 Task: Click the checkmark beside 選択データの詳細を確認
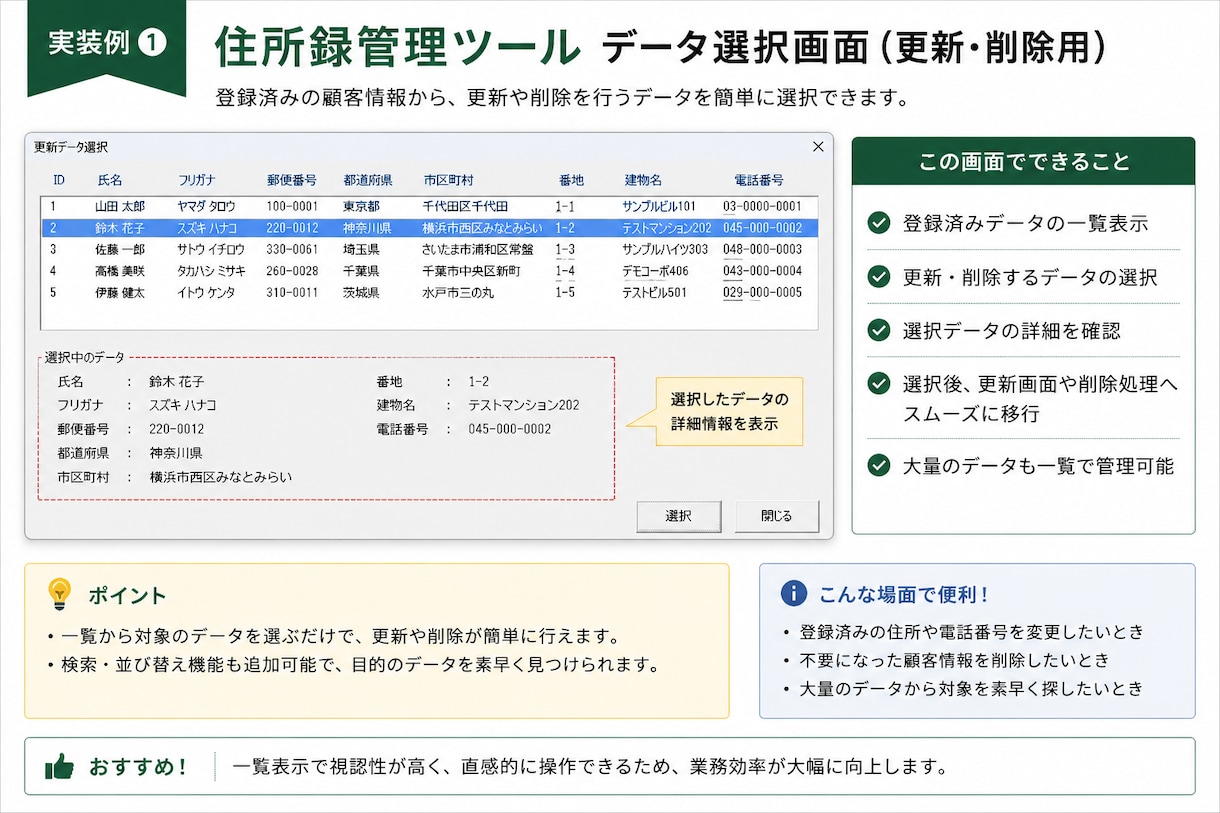(x=879, y=330)
